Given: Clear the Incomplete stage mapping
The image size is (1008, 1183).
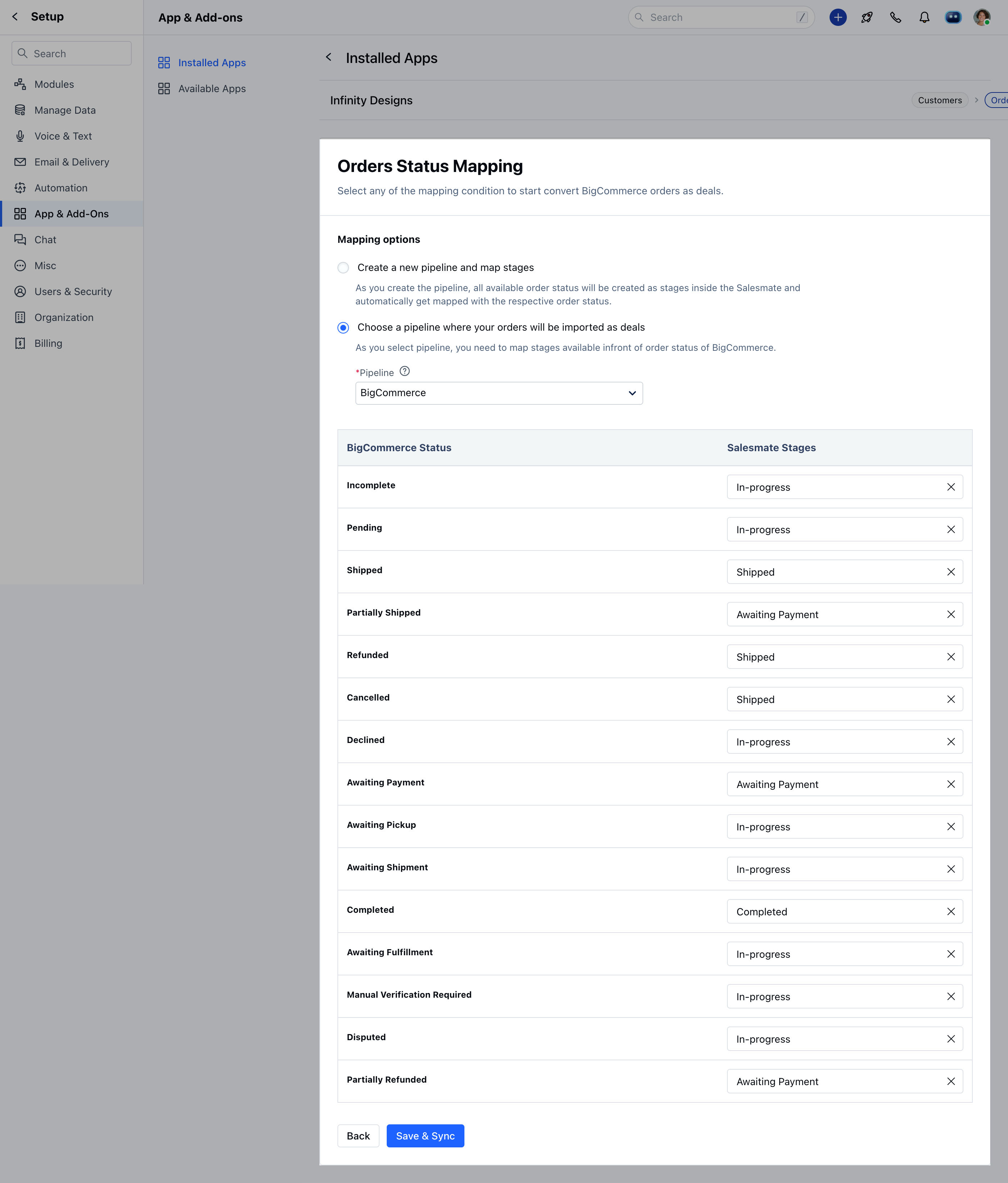Looking at the screenshot, I should (951, 487).
